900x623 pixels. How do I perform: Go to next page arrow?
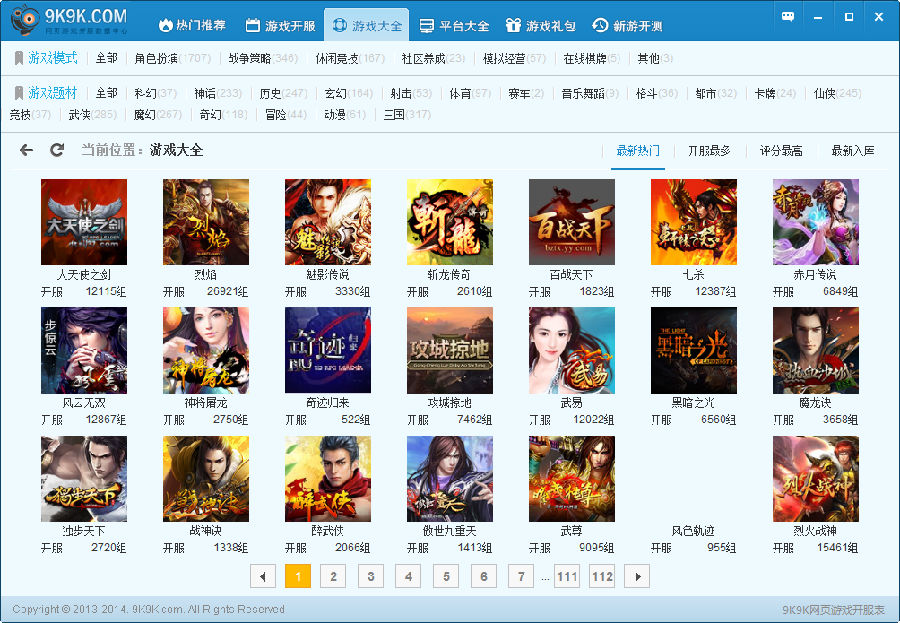click(637, 576)
